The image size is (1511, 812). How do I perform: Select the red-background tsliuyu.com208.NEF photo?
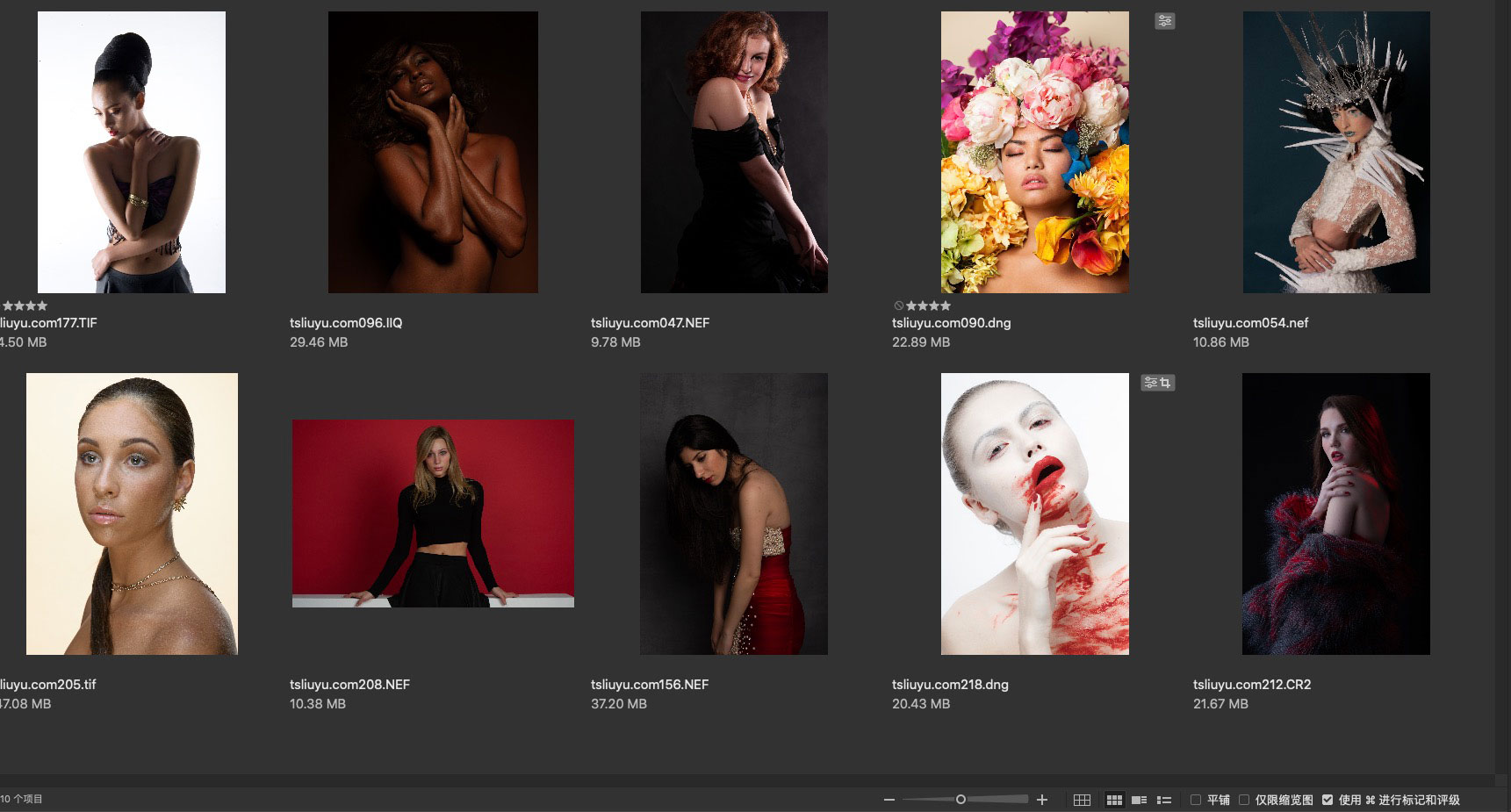[433, 513]
